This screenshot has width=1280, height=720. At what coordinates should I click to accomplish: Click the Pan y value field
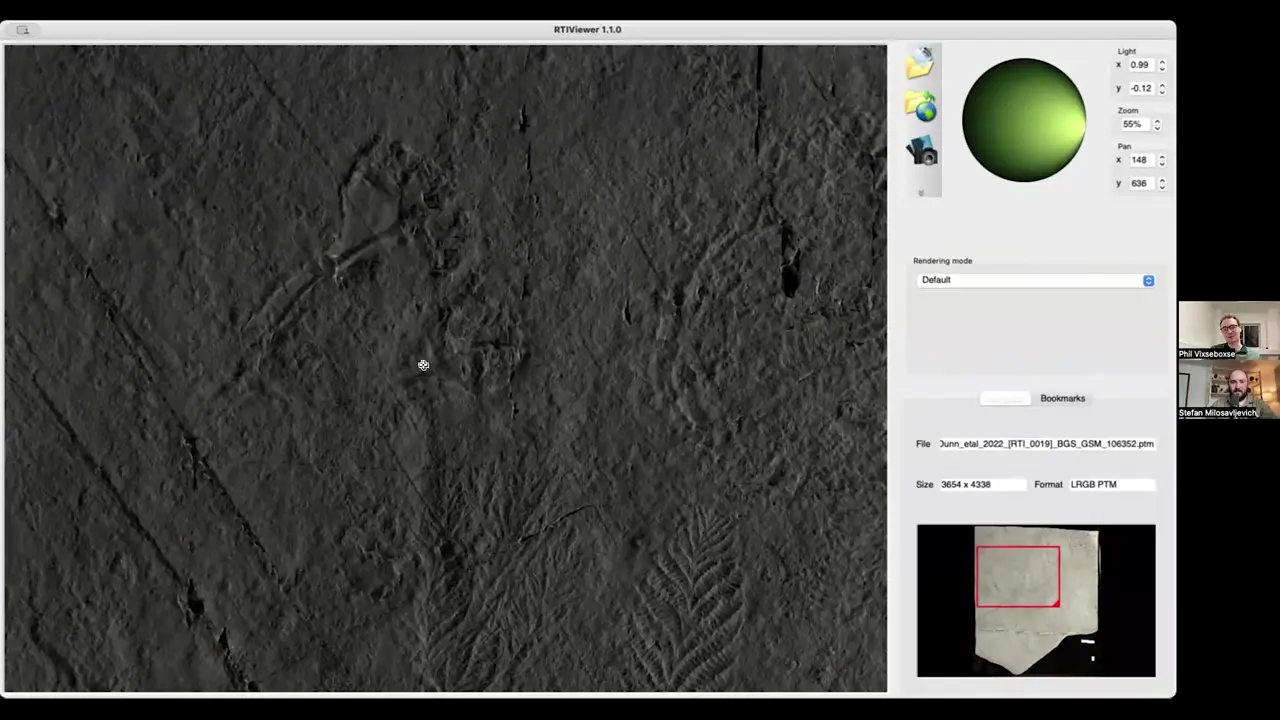point(1141,183)
